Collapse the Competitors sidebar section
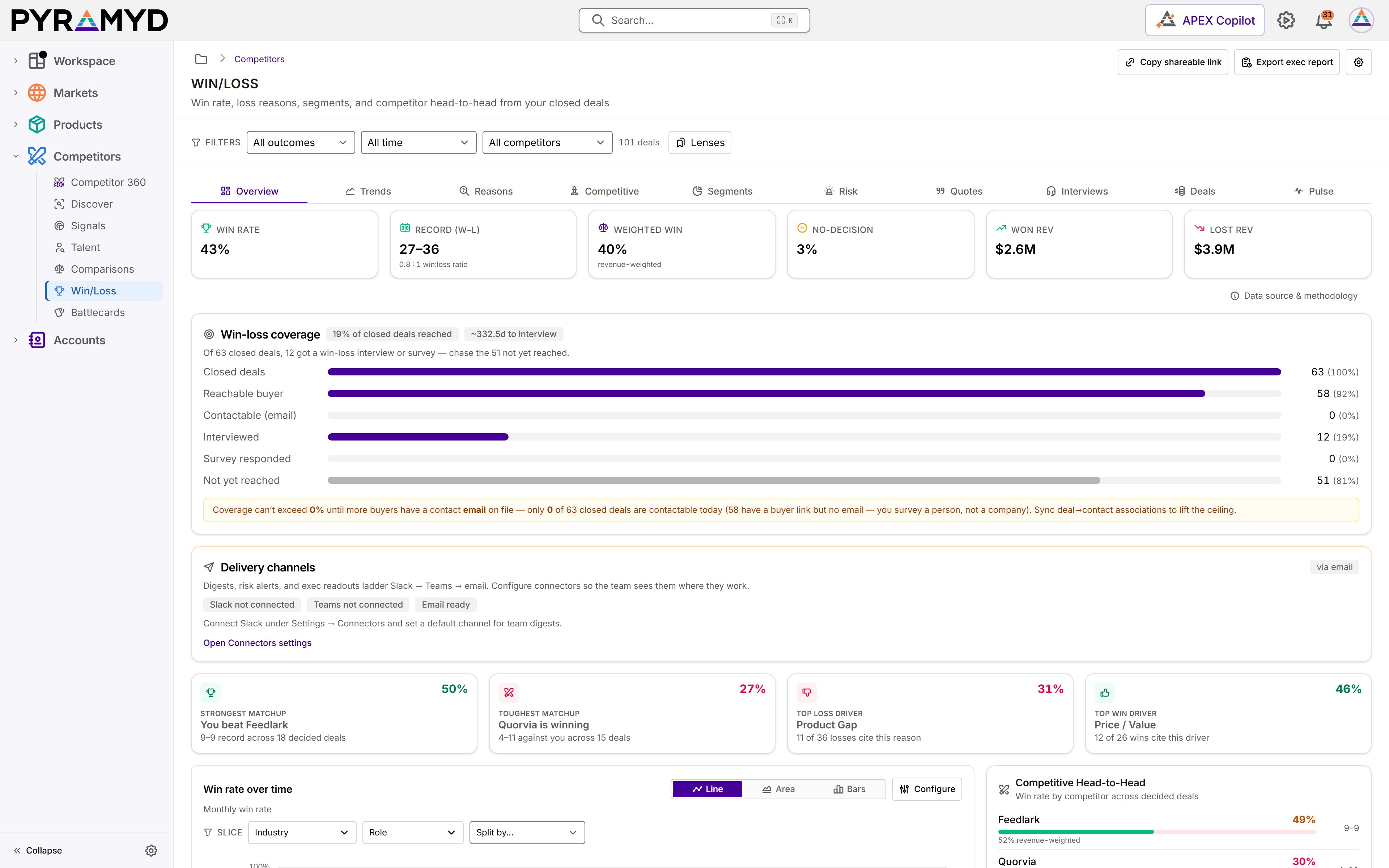This screenshot has width=1389, height=868. pyautogui.click(x=16, y=156)
